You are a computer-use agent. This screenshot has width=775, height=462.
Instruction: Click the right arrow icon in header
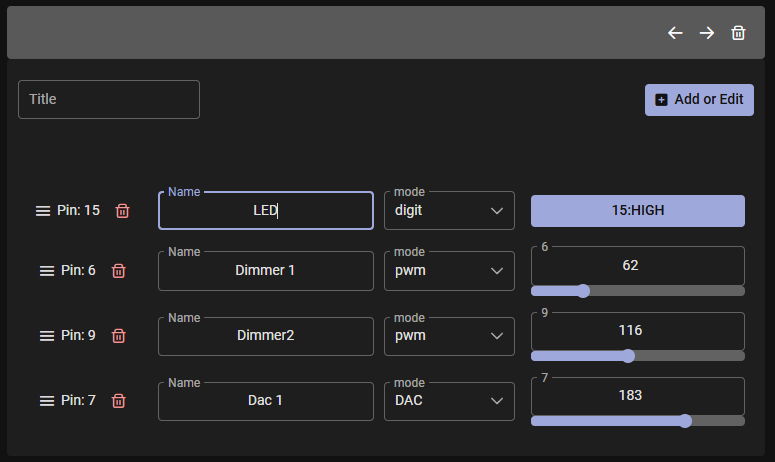[x=707, y=33]
